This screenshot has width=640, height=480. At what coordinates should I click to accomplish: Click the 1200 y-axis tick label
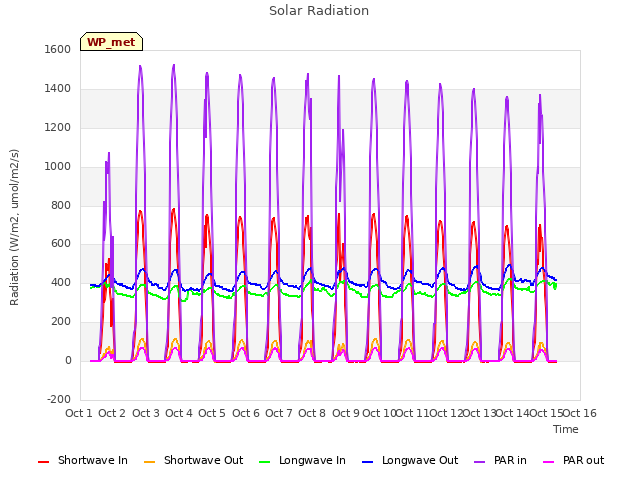click(x=58, y=127)
